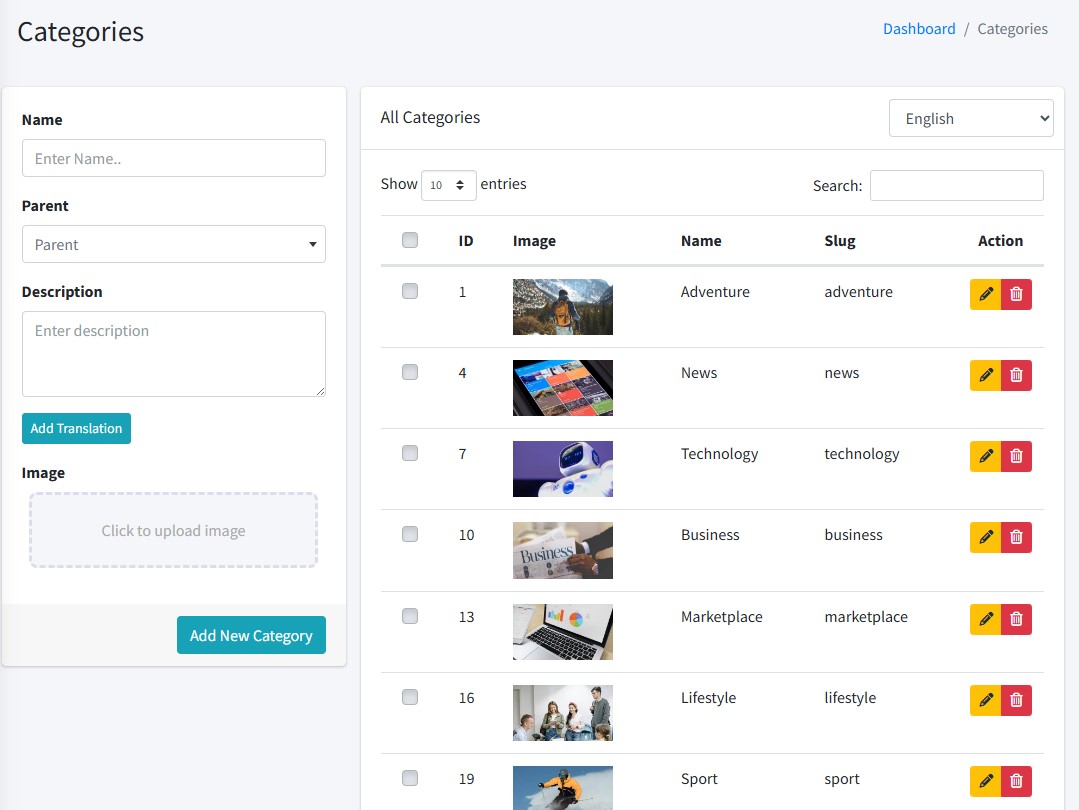Expand the English language selector
The image size is (1079, 810).
point(971,118)
